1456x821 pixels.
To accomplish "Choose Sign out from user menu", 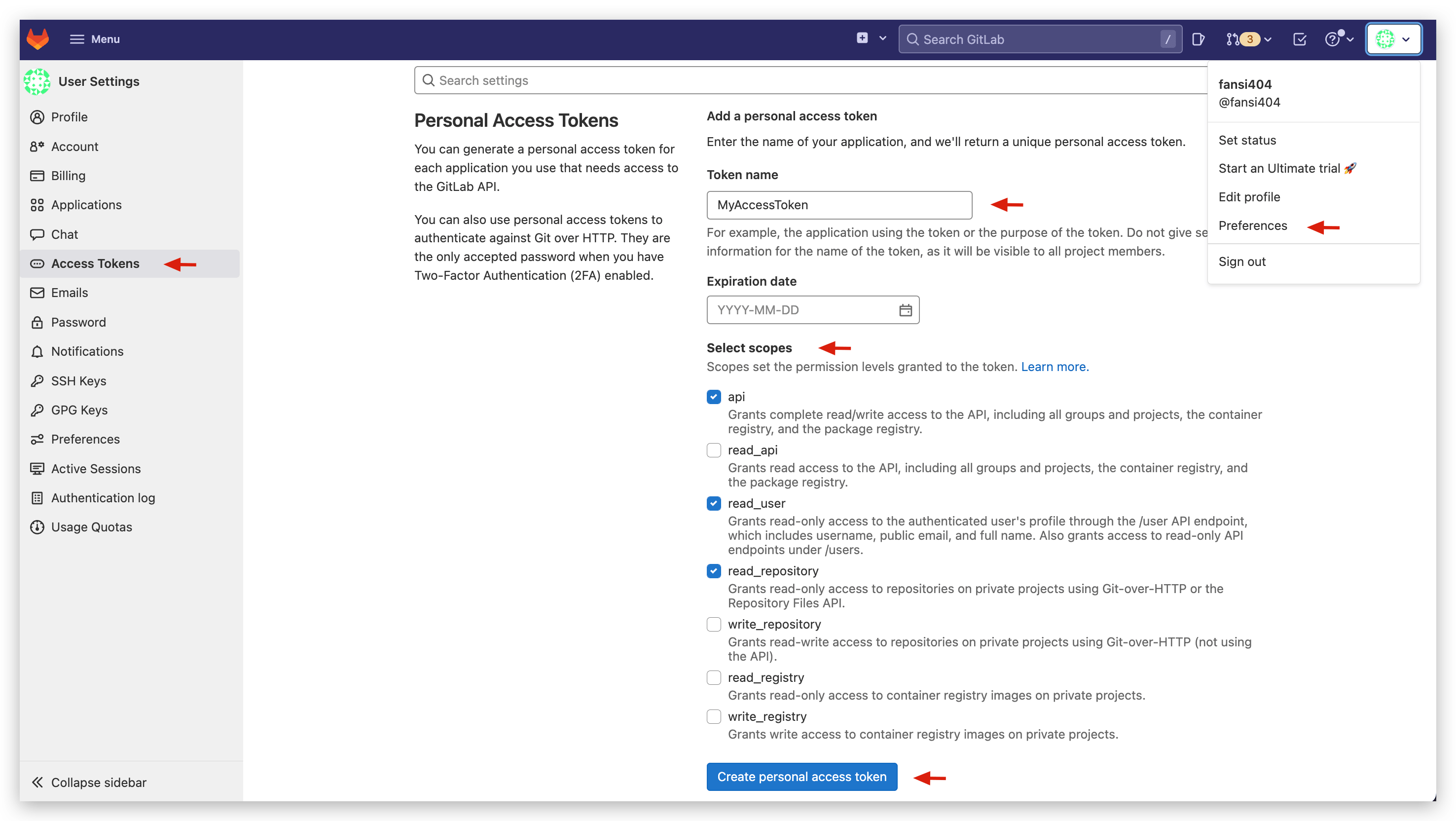I will click(x=1242, y=262).
